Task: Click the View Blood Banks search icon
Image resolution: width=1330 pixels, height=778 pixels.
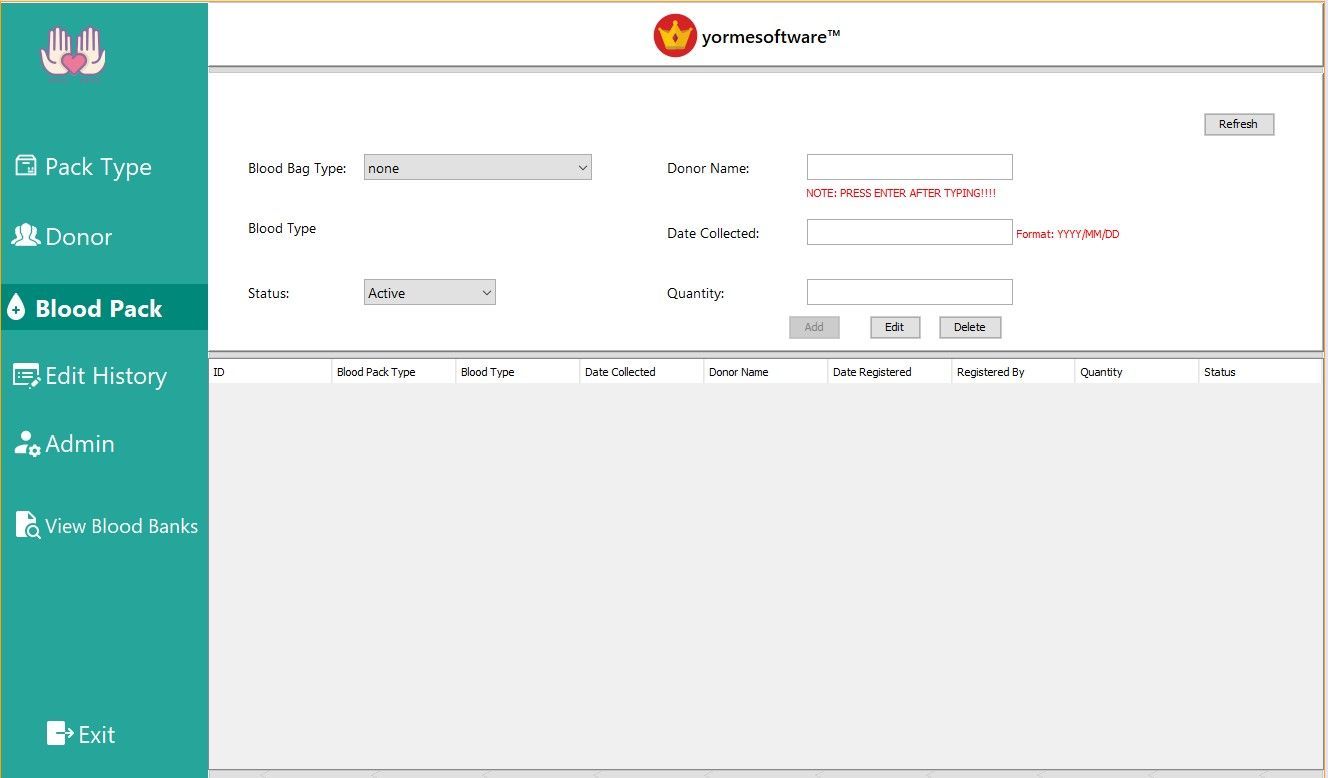Action: coord(28,526)
